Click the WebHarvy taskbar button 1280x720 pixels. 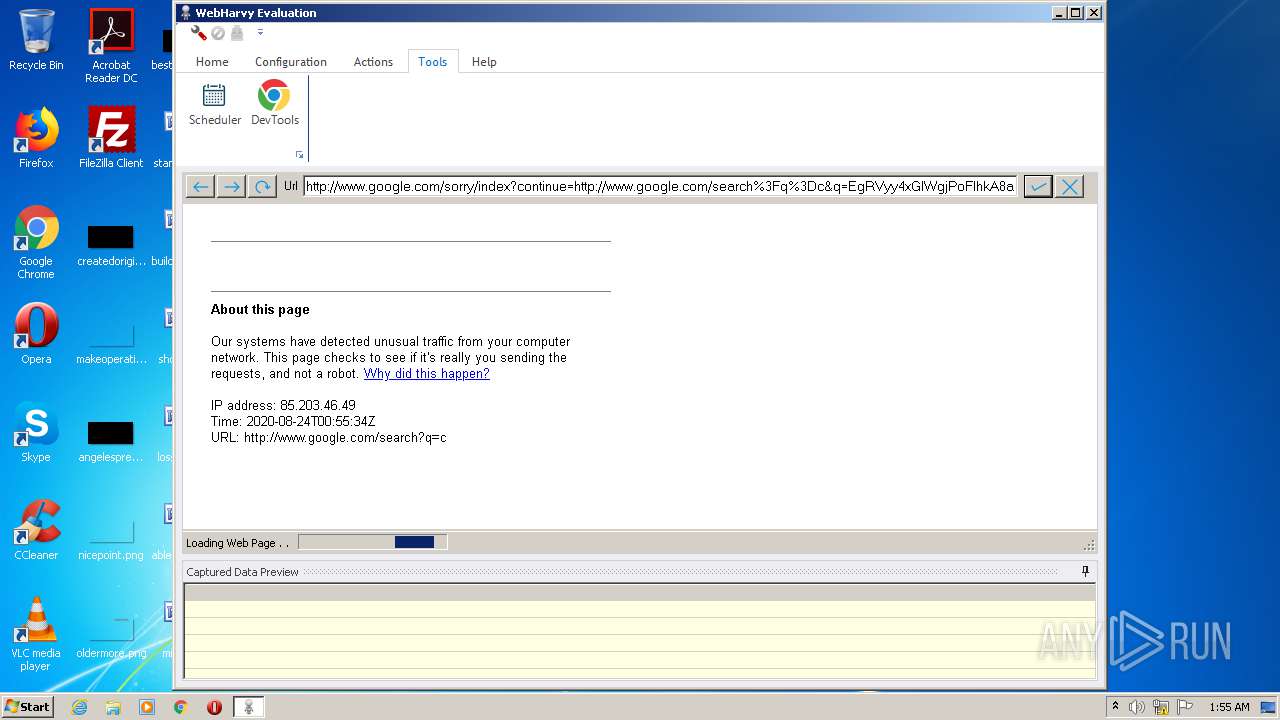(x=249, y=707)
